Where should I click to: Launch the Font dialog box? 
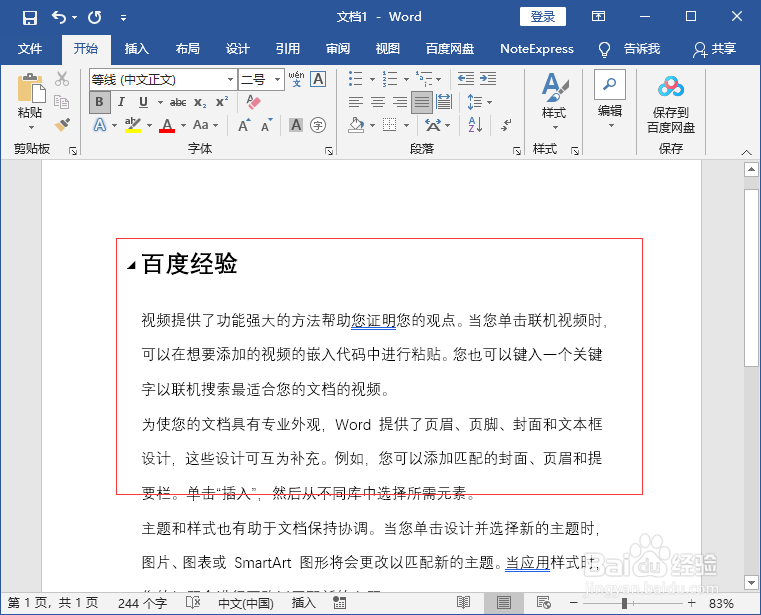tap(329, 151)
